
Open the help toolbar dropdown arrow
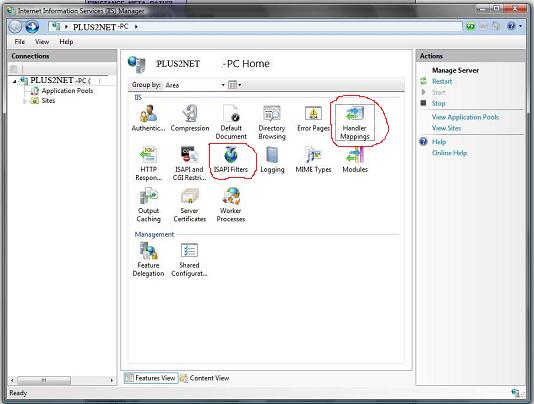[x=520, y=26]
